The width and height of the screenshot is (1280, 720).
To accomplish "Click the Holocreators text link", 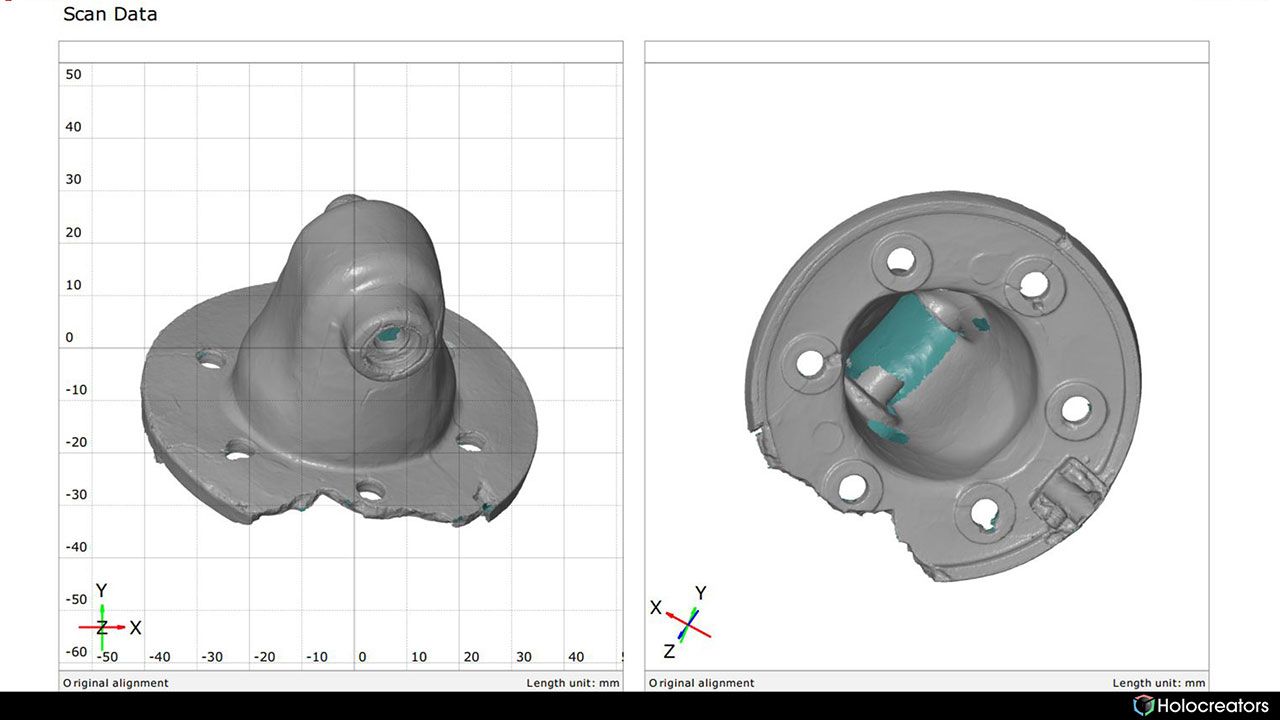I will tap(1210, 705).
